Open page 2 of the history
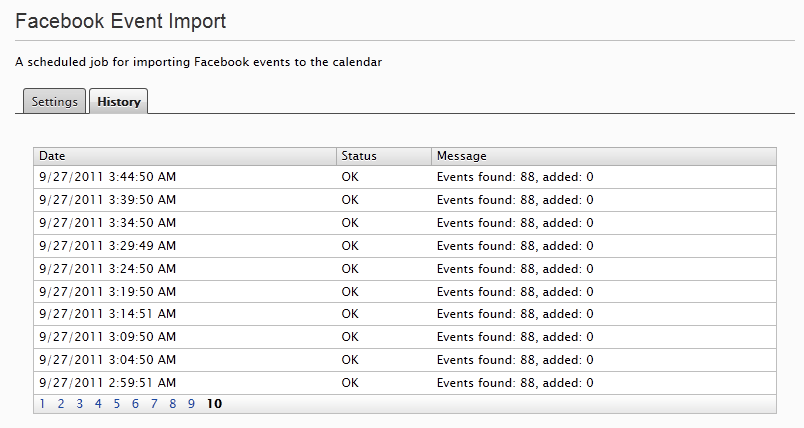Image resolution: width=804 pixels, height=428 pixels. click(61, 404)
